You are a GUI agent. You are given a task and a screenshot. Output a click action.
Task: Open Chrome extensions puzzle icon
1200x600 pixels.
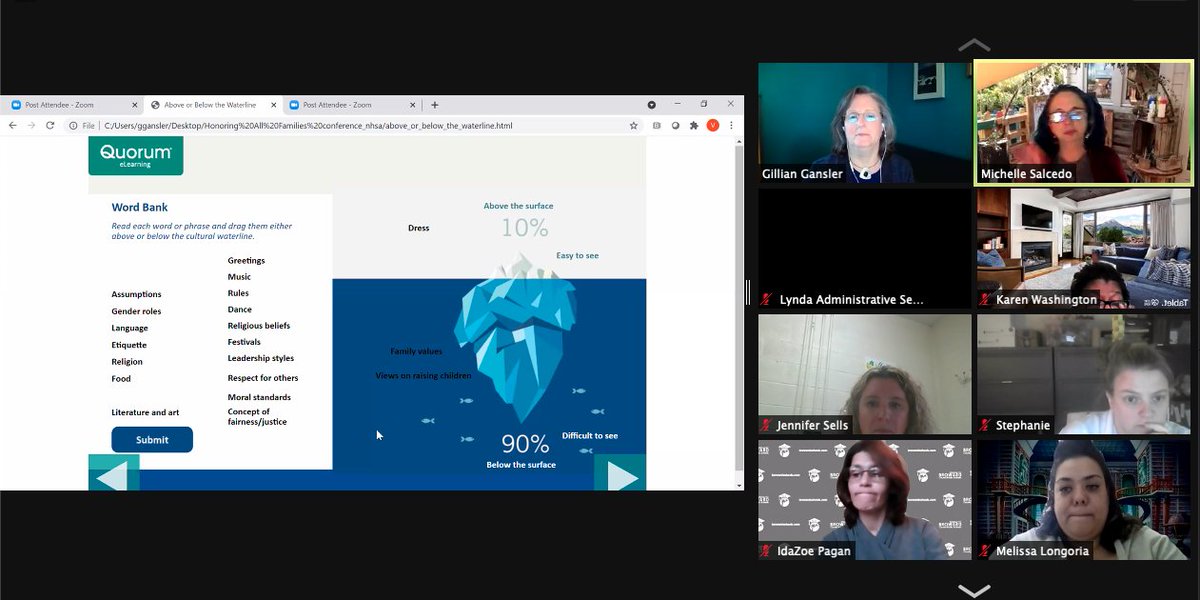click(x=694, y=126)
